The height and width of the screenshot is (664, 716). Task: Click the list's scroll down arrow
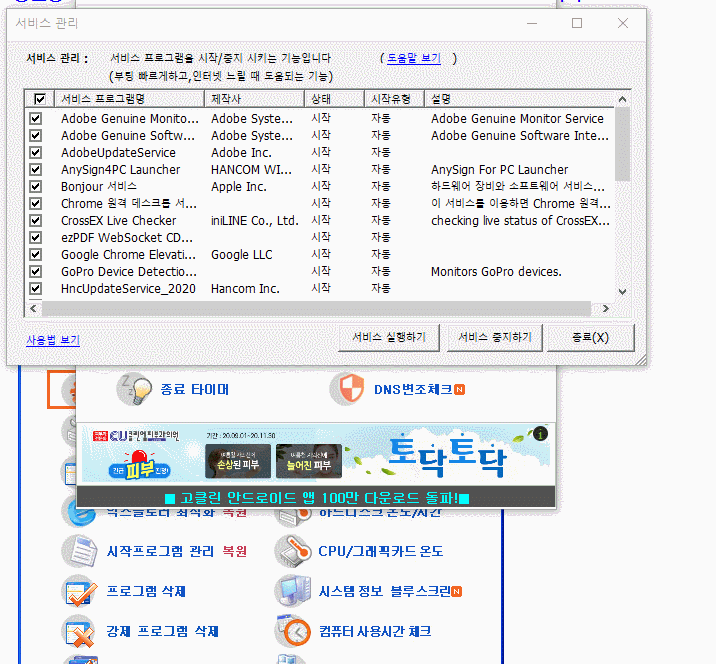click(x=622, y=291)
